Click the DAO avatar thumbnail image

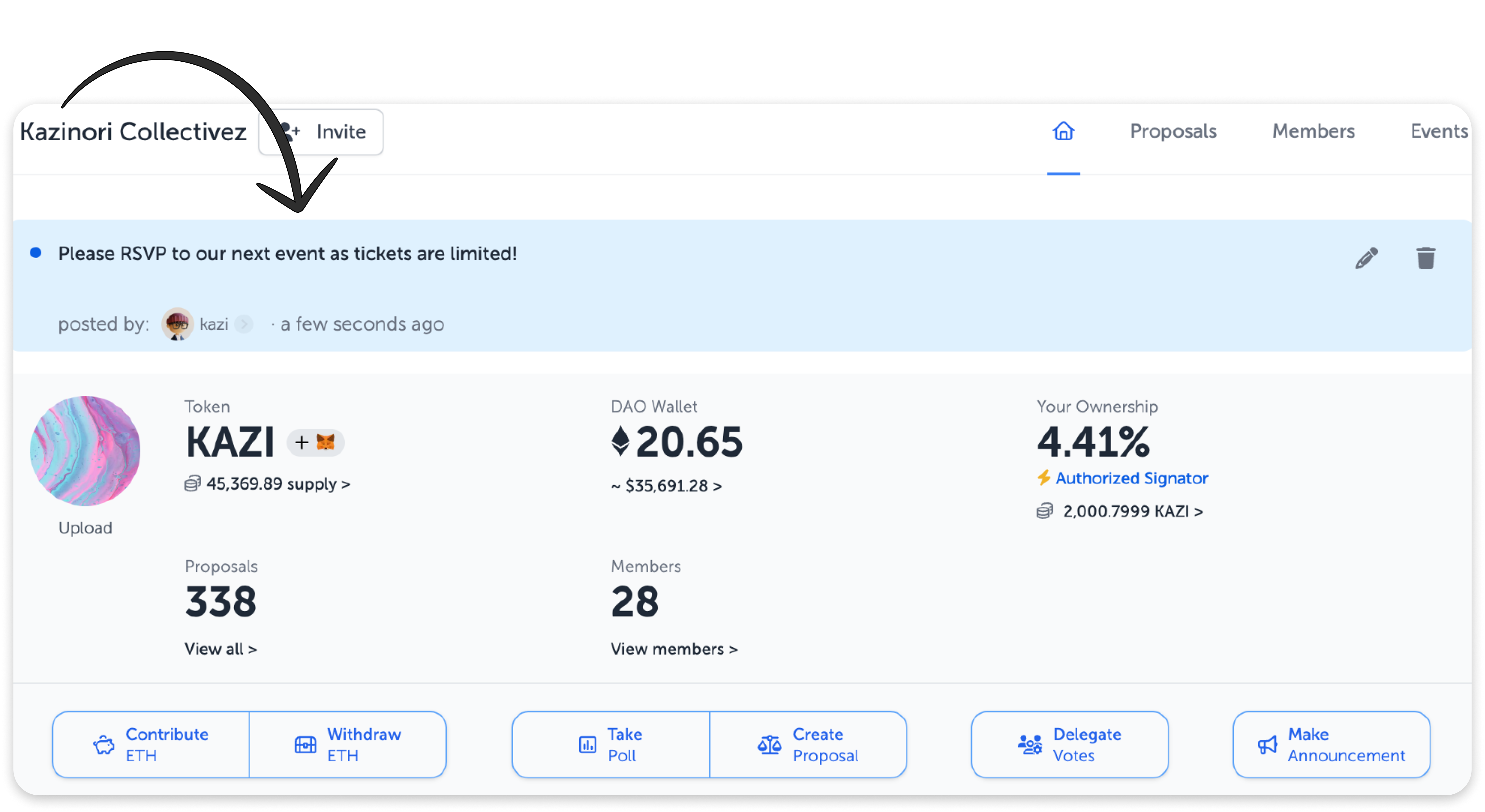[85, 451]
